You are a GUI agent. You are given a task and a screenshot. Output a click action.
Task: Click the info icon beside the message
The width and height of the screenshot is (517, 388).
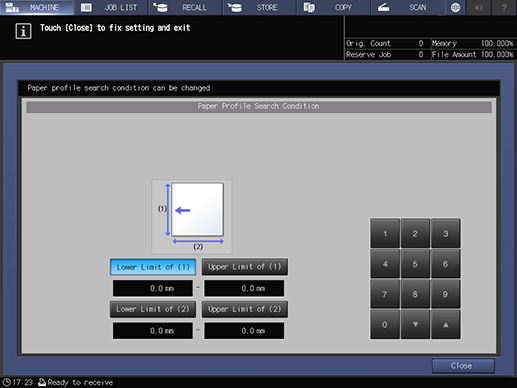[x=23, y=31]
